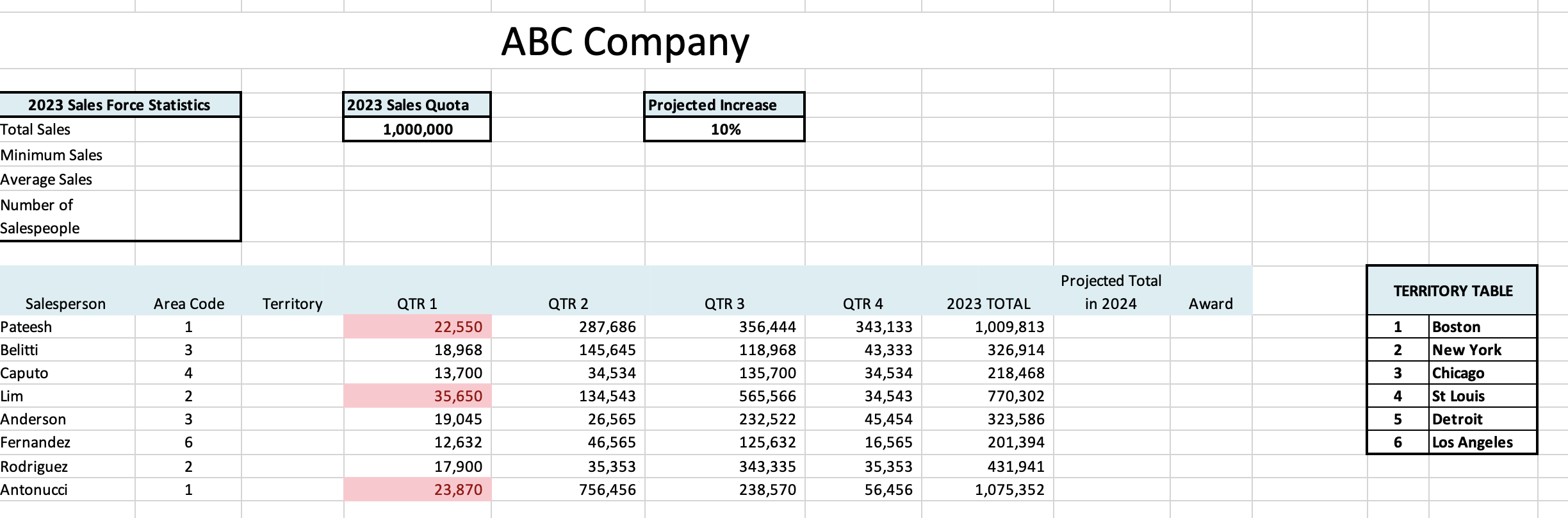The width and height of the screenshot is (1568, 518).
Task: Select empty value cell beside Total Sales
Action: pyautogui.click(x=188, y=129)
